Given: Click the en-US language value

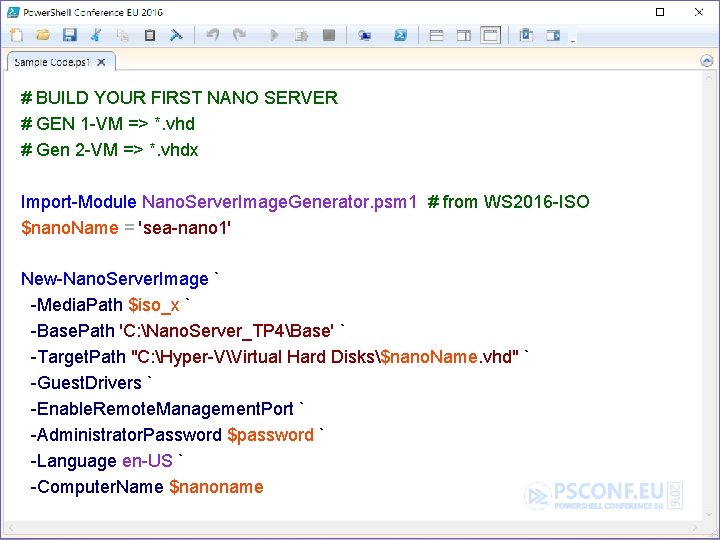Looking at the screenshot, I should [147, 461].
